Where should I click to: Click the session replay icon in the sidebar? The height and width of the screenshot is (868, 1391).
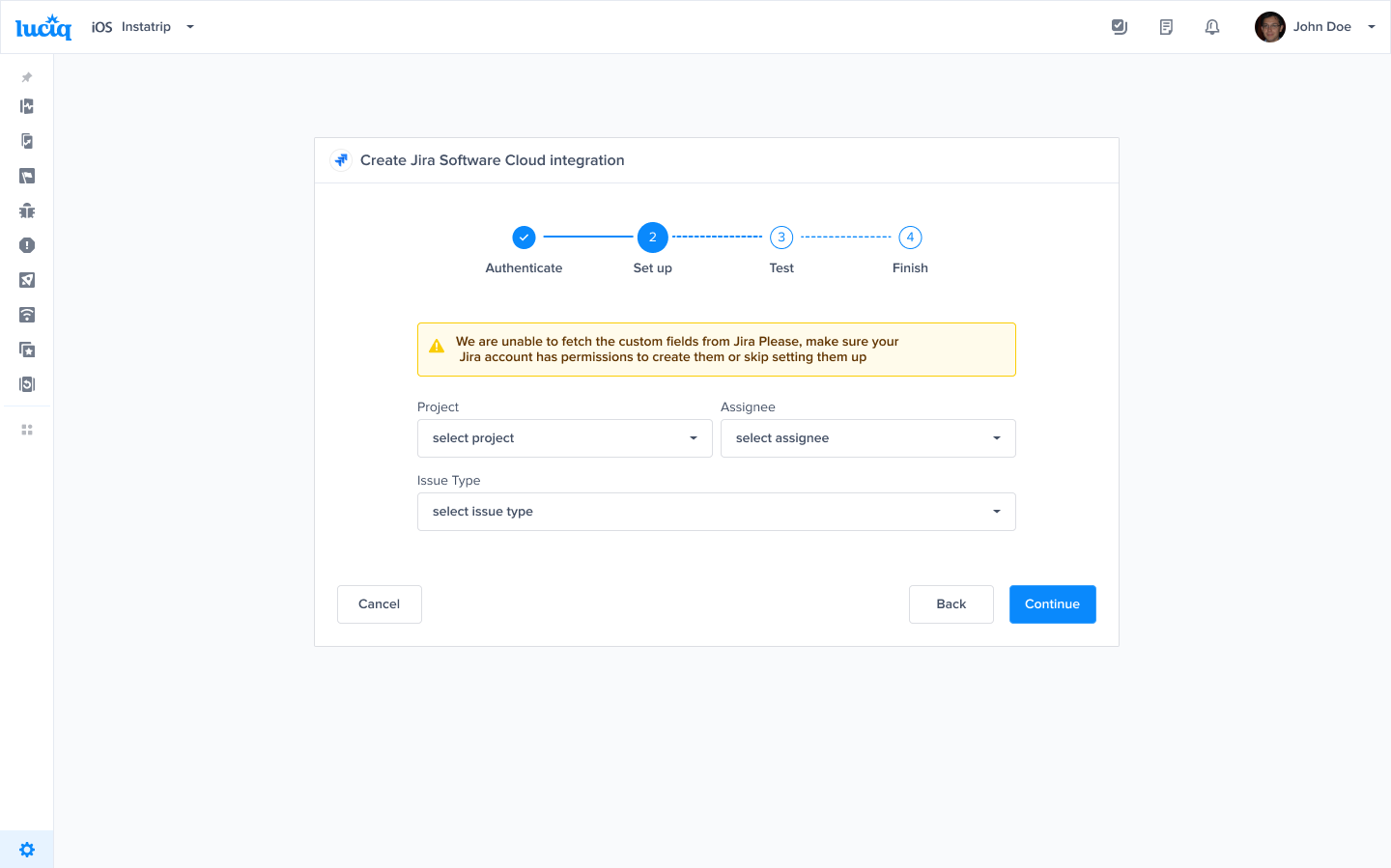[26, 383]
